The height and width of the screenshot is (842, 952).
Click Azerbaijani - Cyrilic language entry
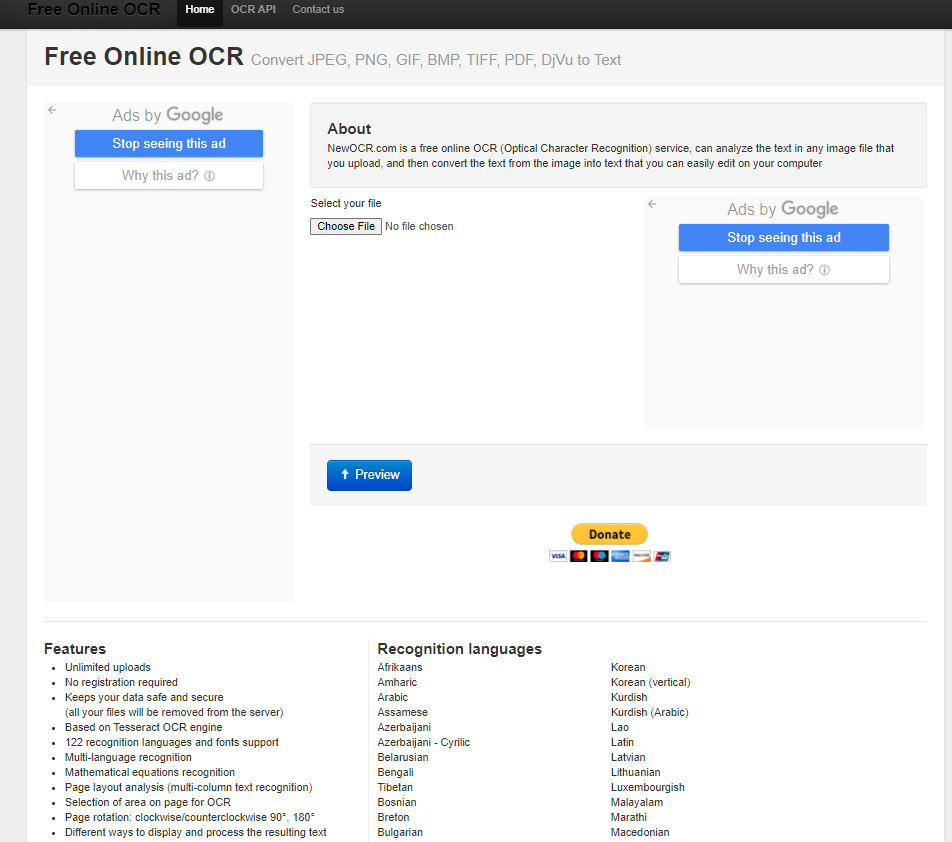[424, 742]
